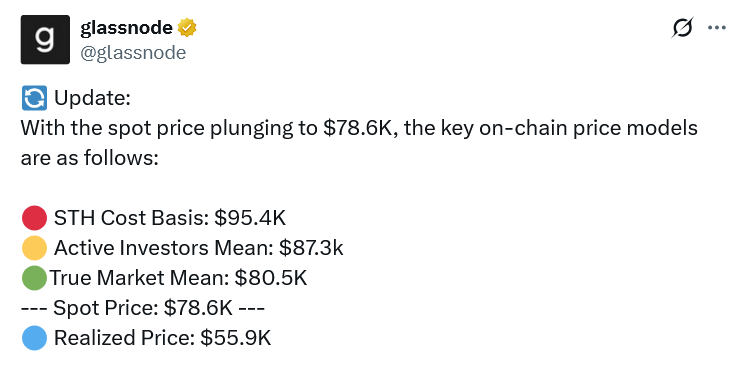Click the Update: heading text
The height and width of the screenshot is (376, 748).
coord(92,98)
